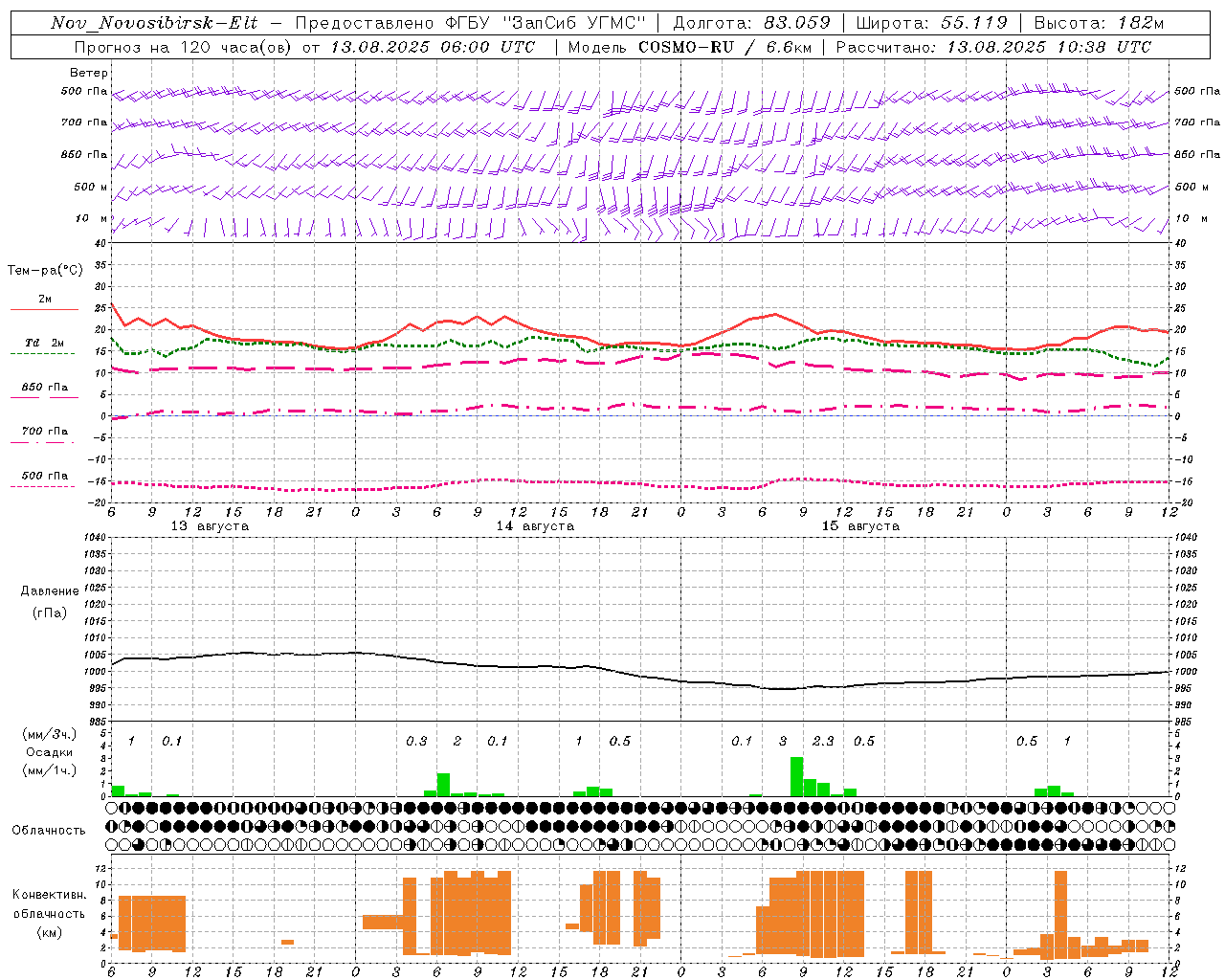Screen dimensions: 1225x980
Task: Click the 2.3 precipitation value
Action: [823, 742]
